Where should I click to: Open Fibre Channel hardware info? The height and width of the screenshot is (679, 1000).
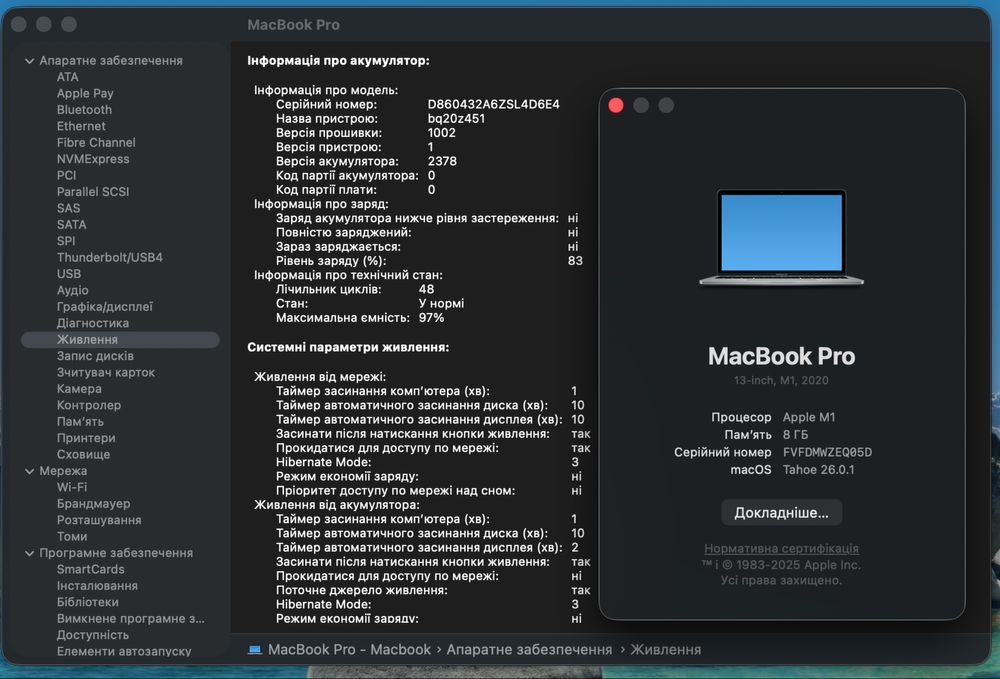coord(96,143)
